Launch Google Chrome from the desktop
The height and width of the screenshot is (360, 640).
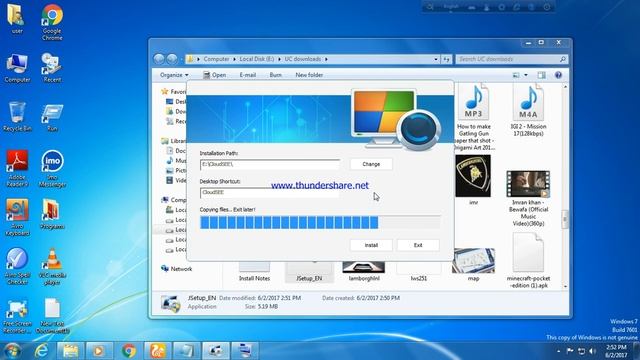click(52, 22)
